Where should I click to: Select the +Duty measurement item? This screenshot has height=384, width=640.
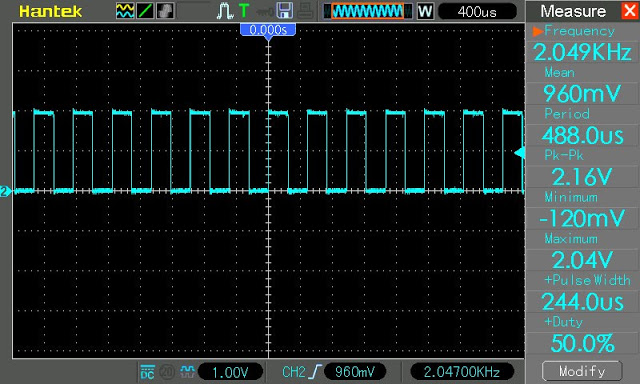coord(564,322)
